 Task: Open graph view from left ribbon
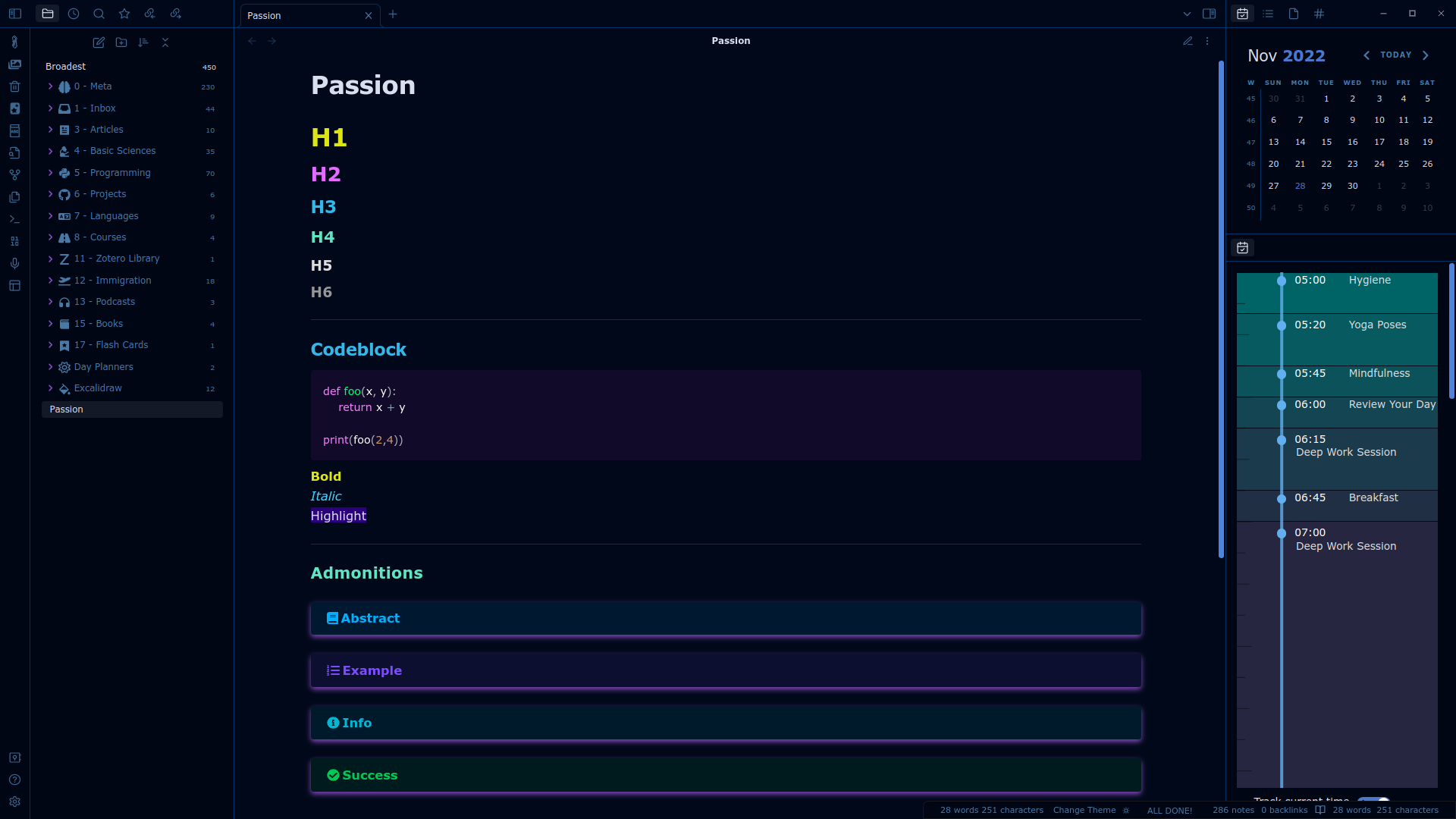tap(14, 174)
